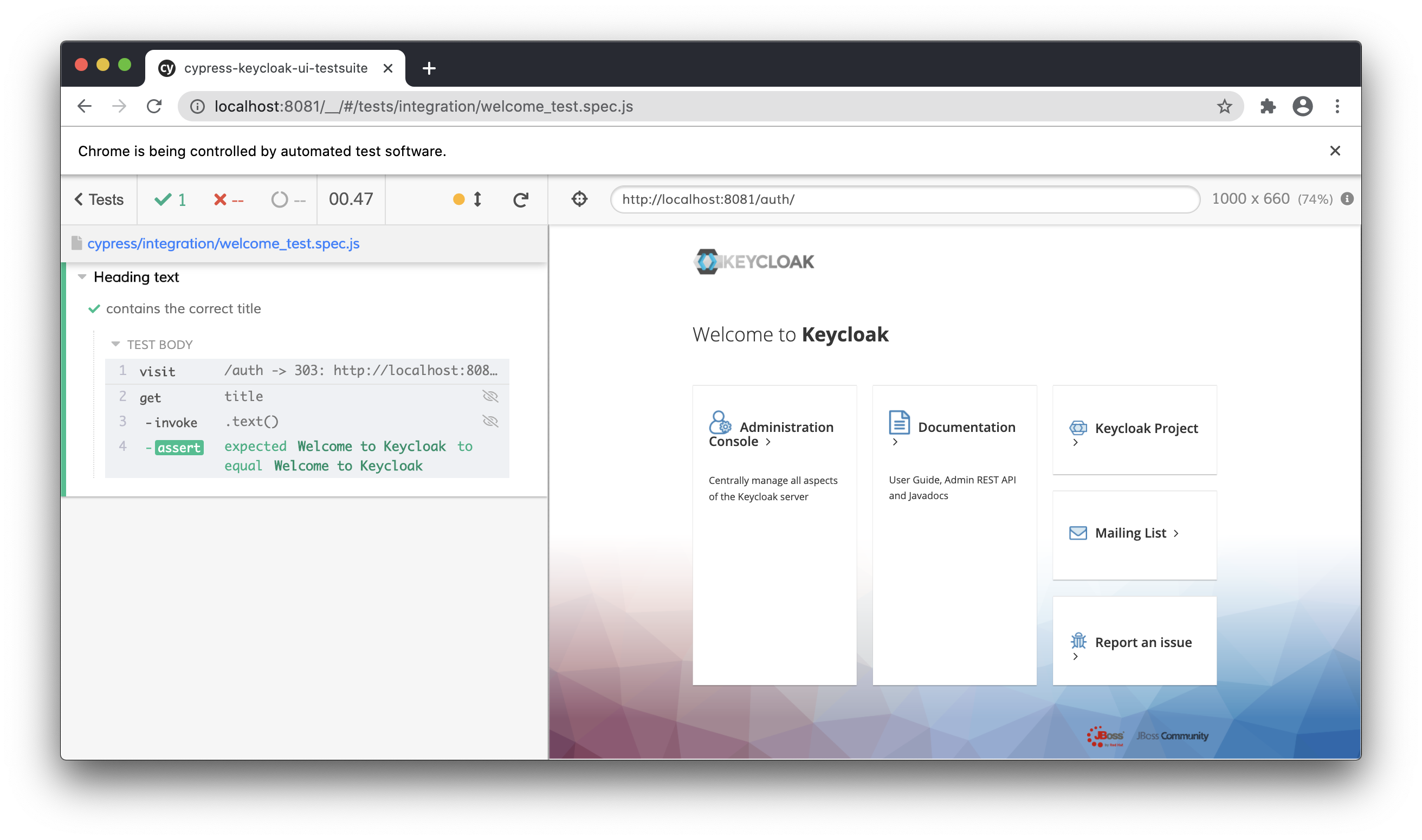Screen dimensions: 1422x840
Task: Click the get title command row
Action: point(307,396)
